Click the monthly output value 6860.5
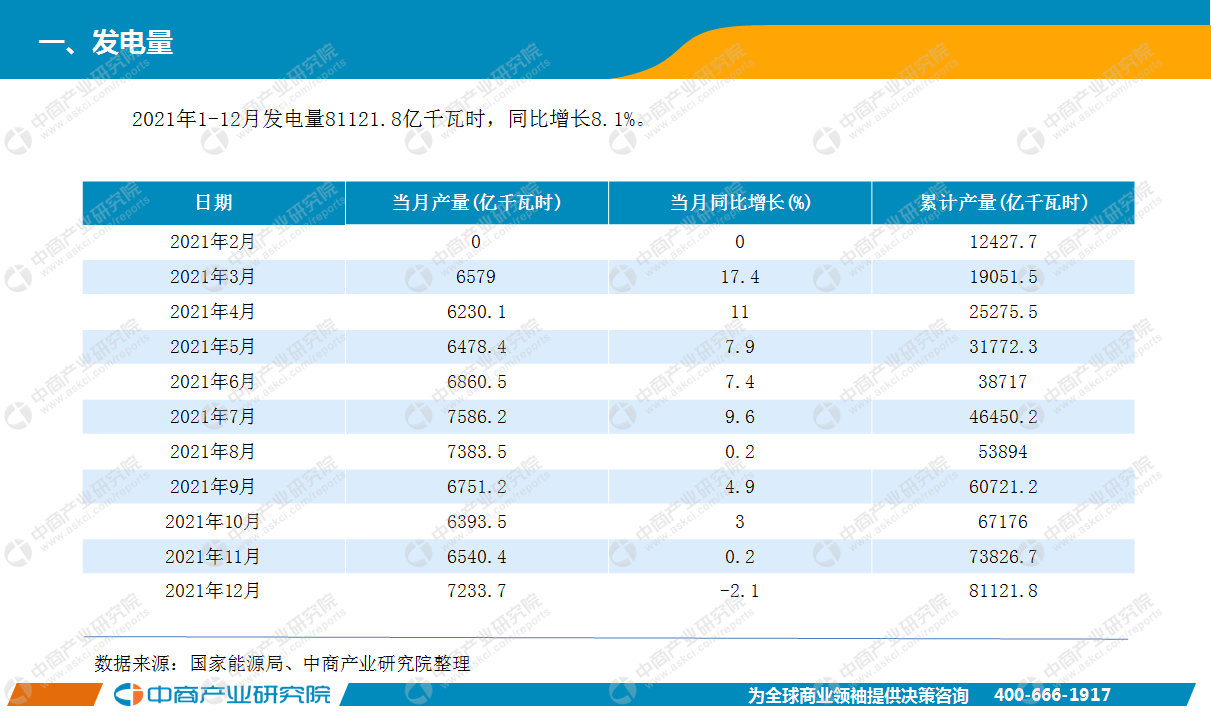 coord(476,382)
